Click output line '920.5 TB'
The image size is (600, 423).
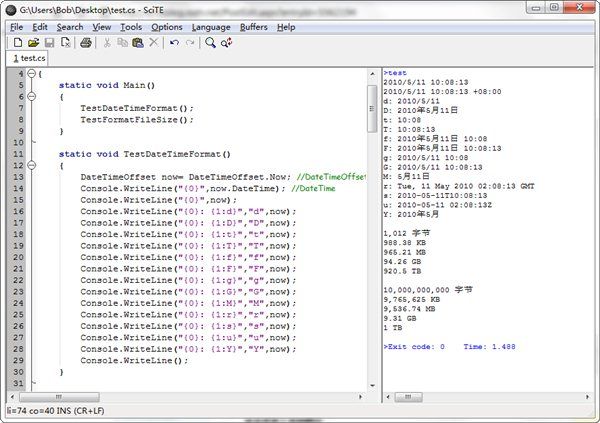tap(402, 271)
